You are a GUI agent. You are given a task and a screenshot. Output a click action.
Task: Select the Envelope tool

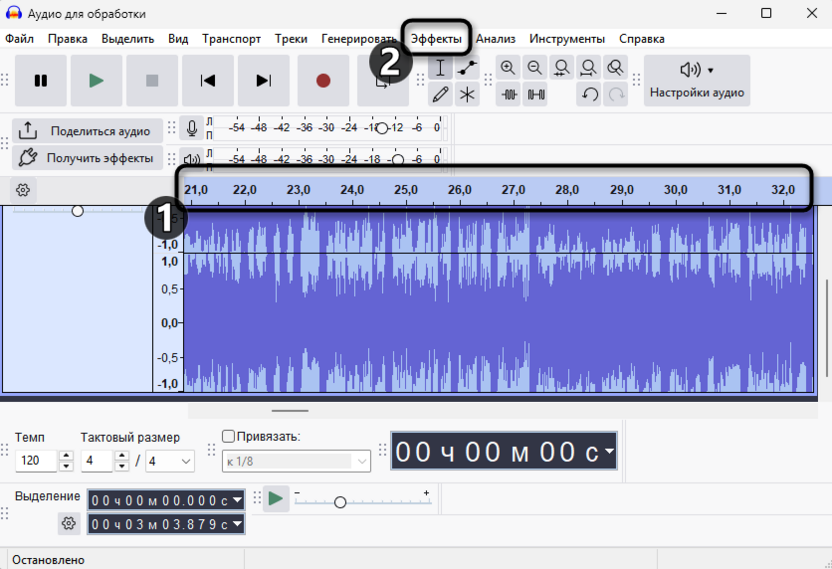tap(468, 68)
